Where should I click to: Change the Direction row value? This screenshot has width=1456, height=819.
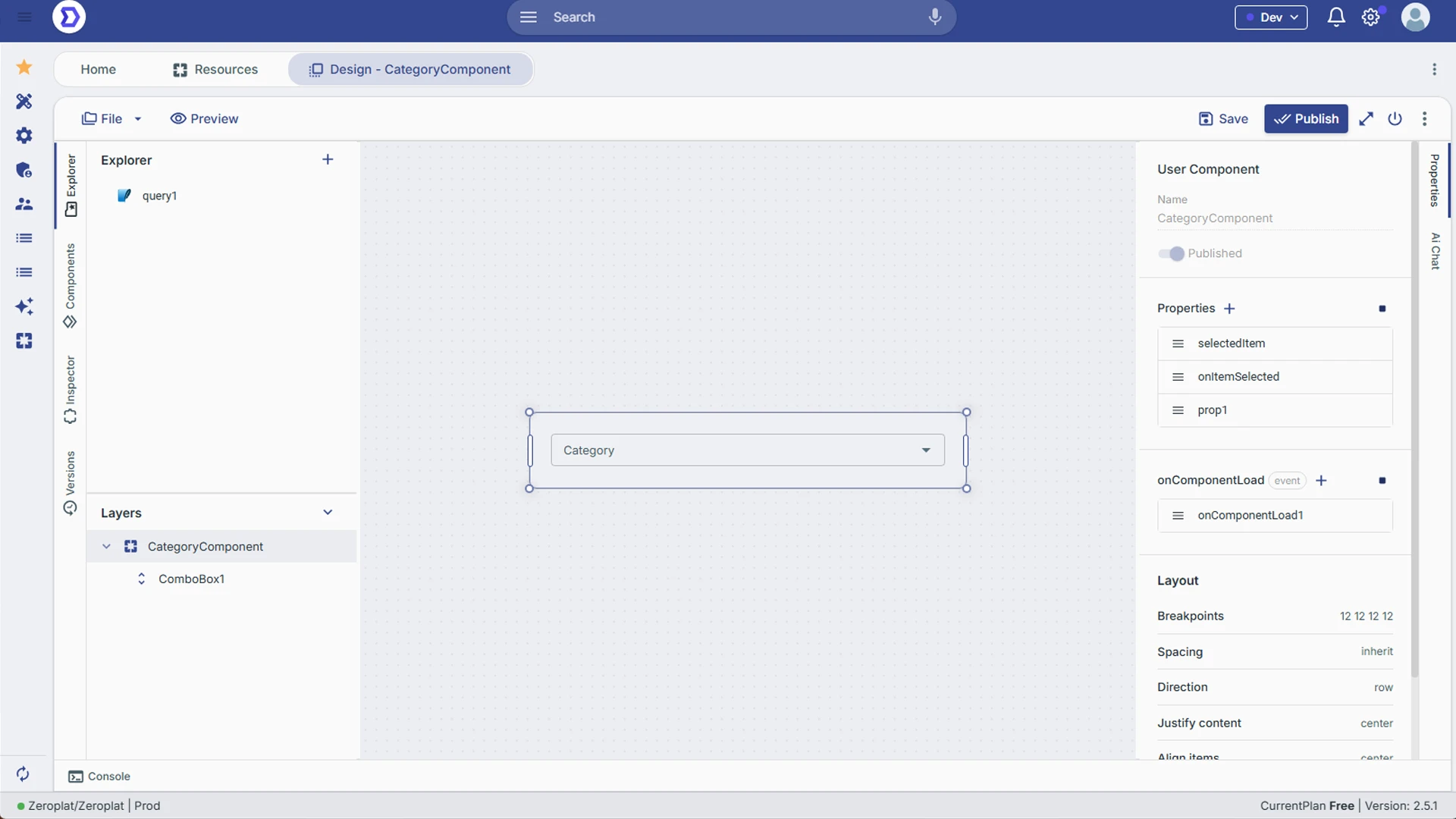1383,687
